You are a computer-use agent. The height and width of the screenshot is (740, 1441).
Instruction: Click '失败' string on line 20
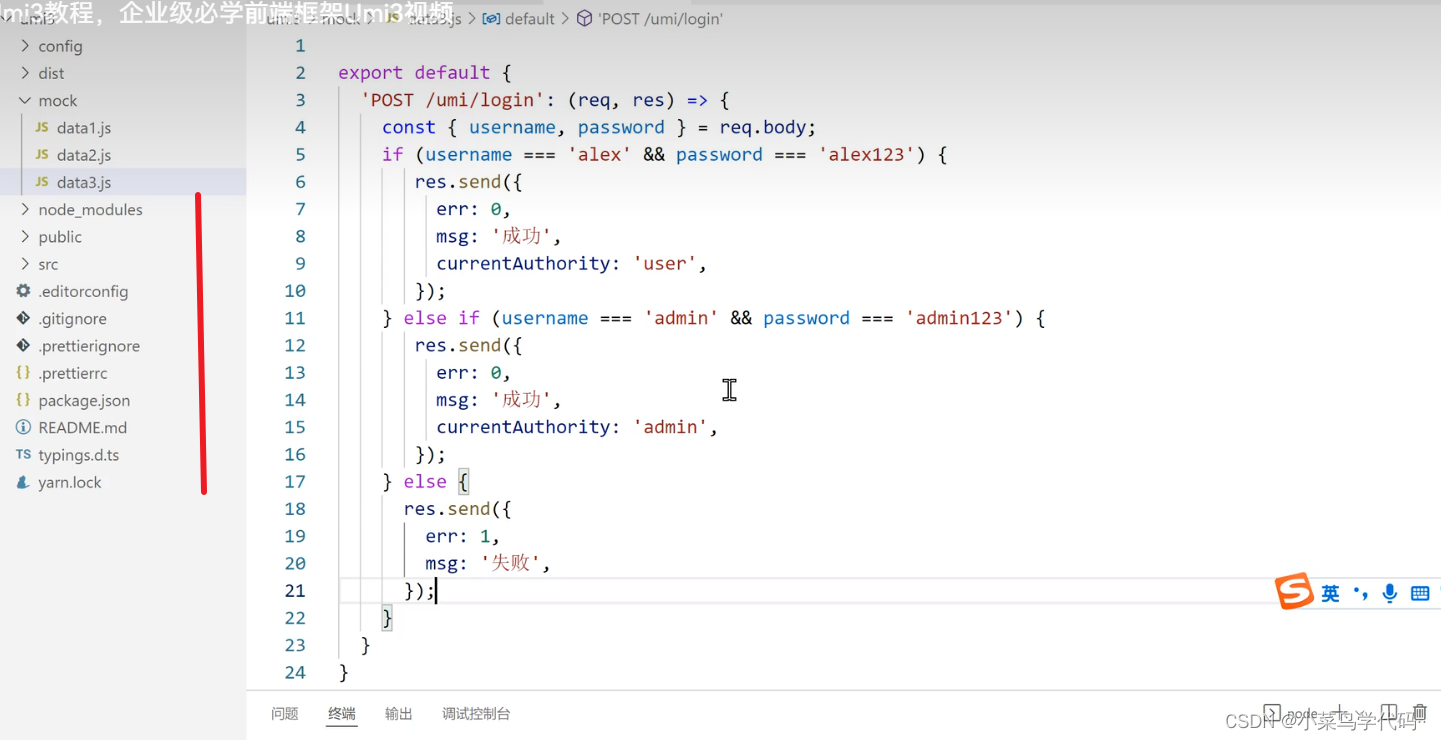[x=512, y=563]
